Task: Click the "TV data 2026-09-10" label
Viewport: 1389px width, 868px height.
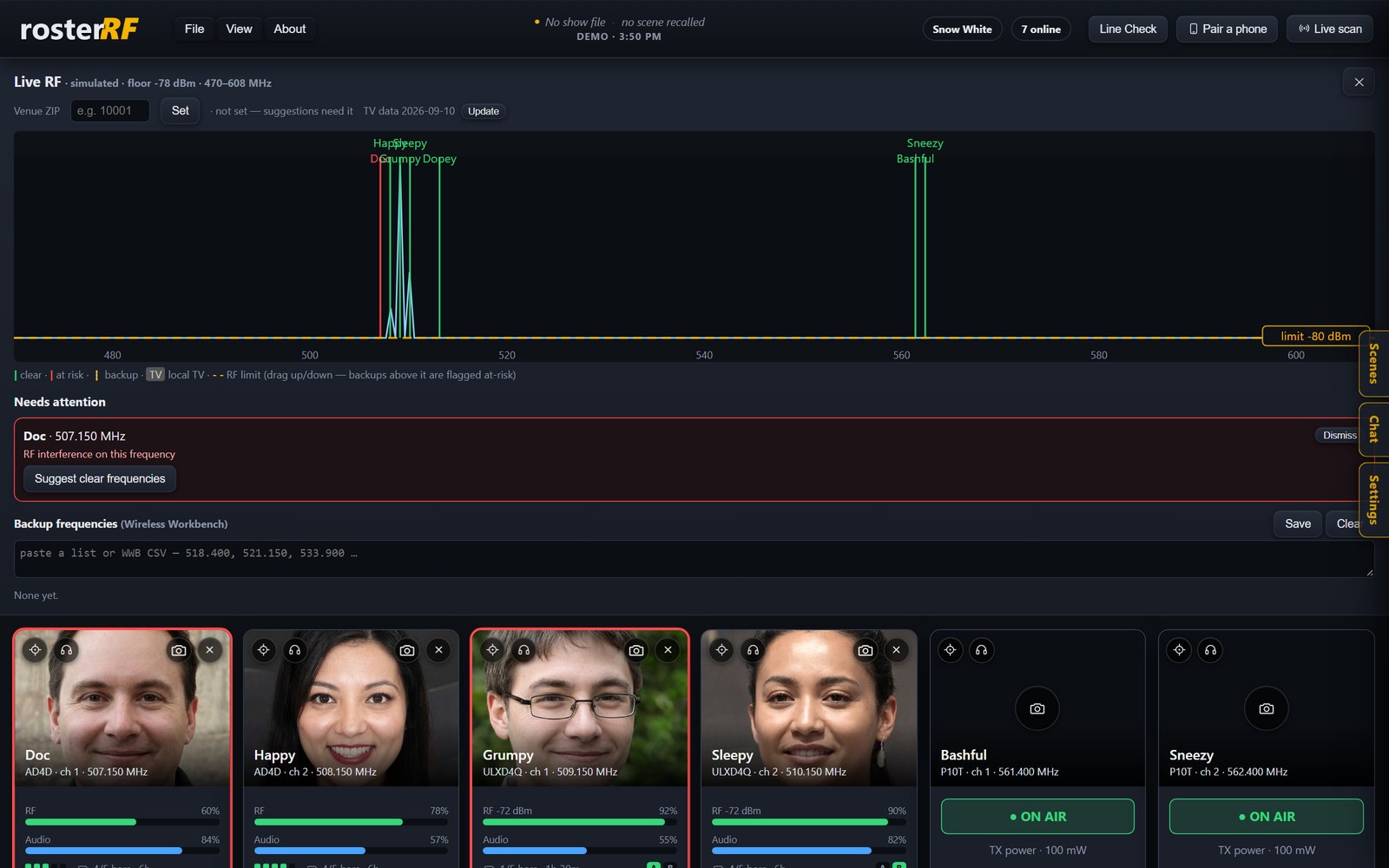Action: coord(409,111)
